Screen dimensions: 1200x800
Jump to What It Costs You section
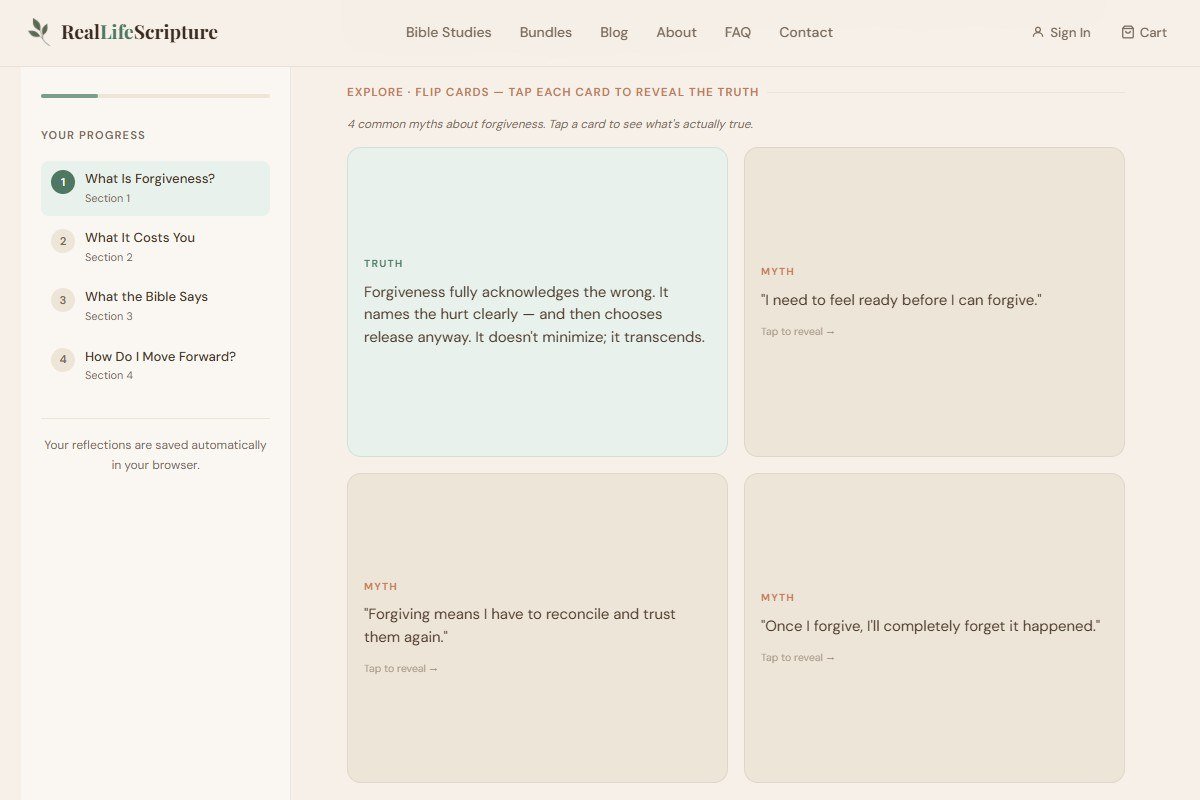155,247
